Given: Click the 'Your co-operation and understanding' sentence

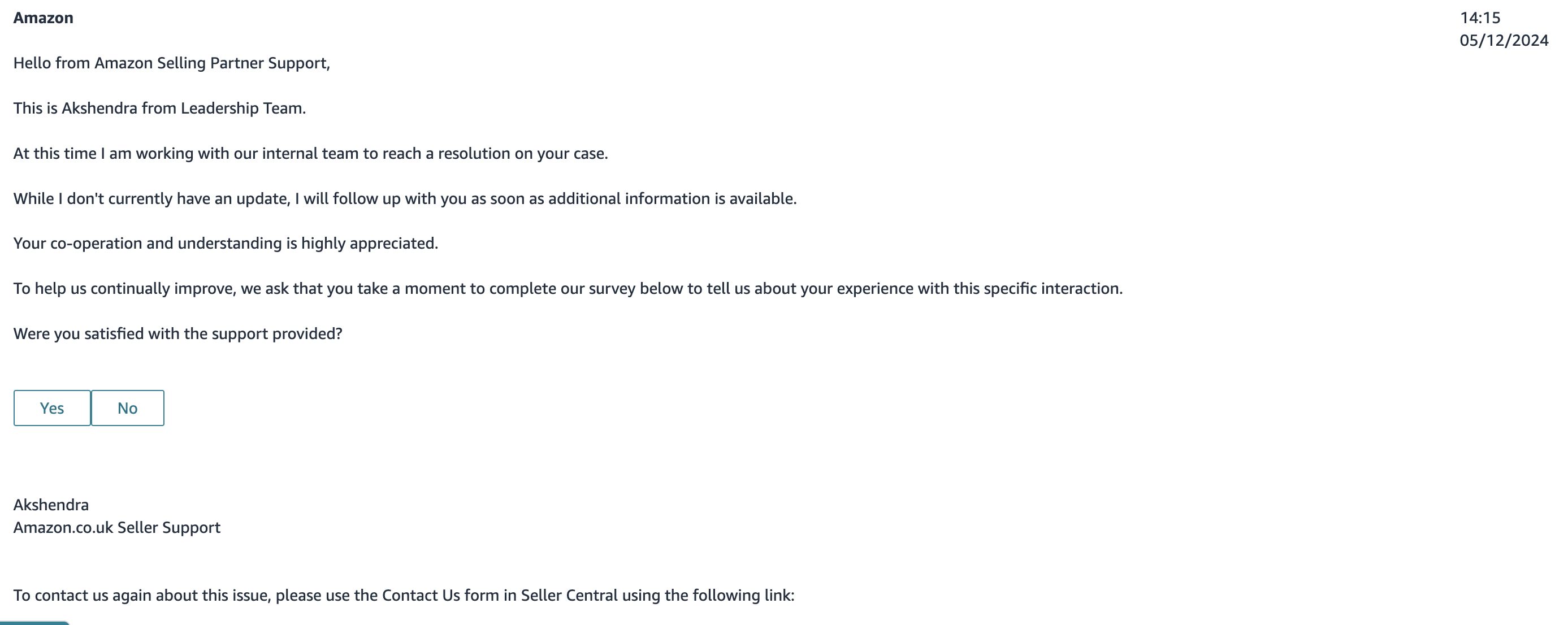Looking at the screenshot, I should click(x=226, y=244).
